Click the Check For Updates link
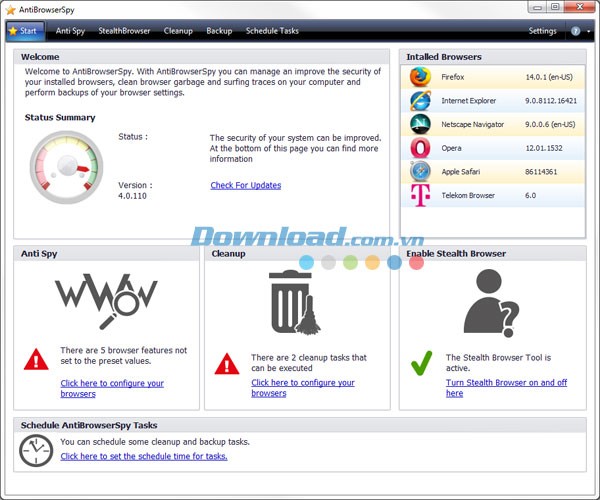Viewport: 600px width, 500px height. 246,185
